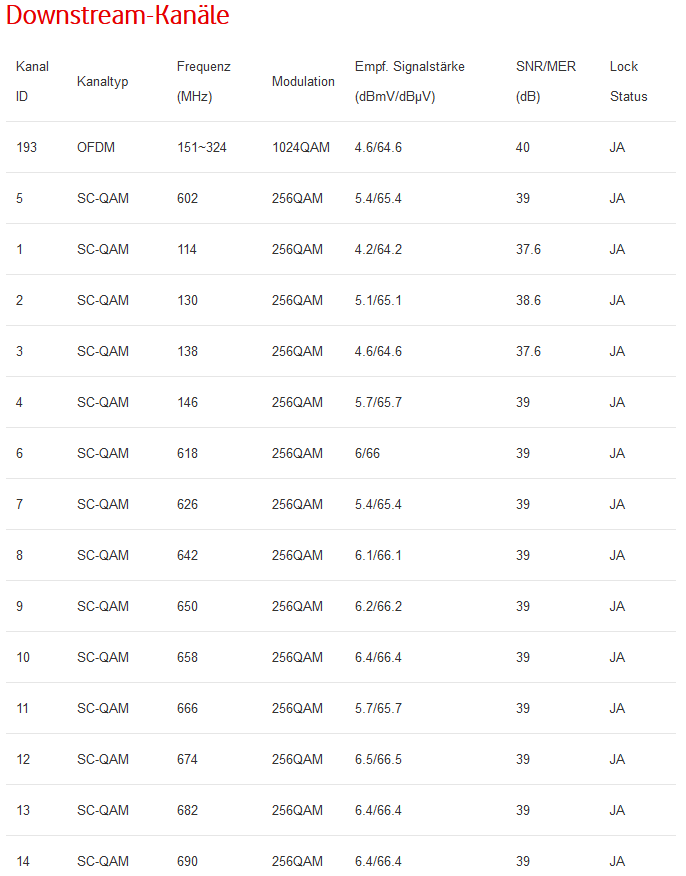Click the 6.2/66.2 signal strength cell
686x876 pixels.
click(x=378, y=606)
